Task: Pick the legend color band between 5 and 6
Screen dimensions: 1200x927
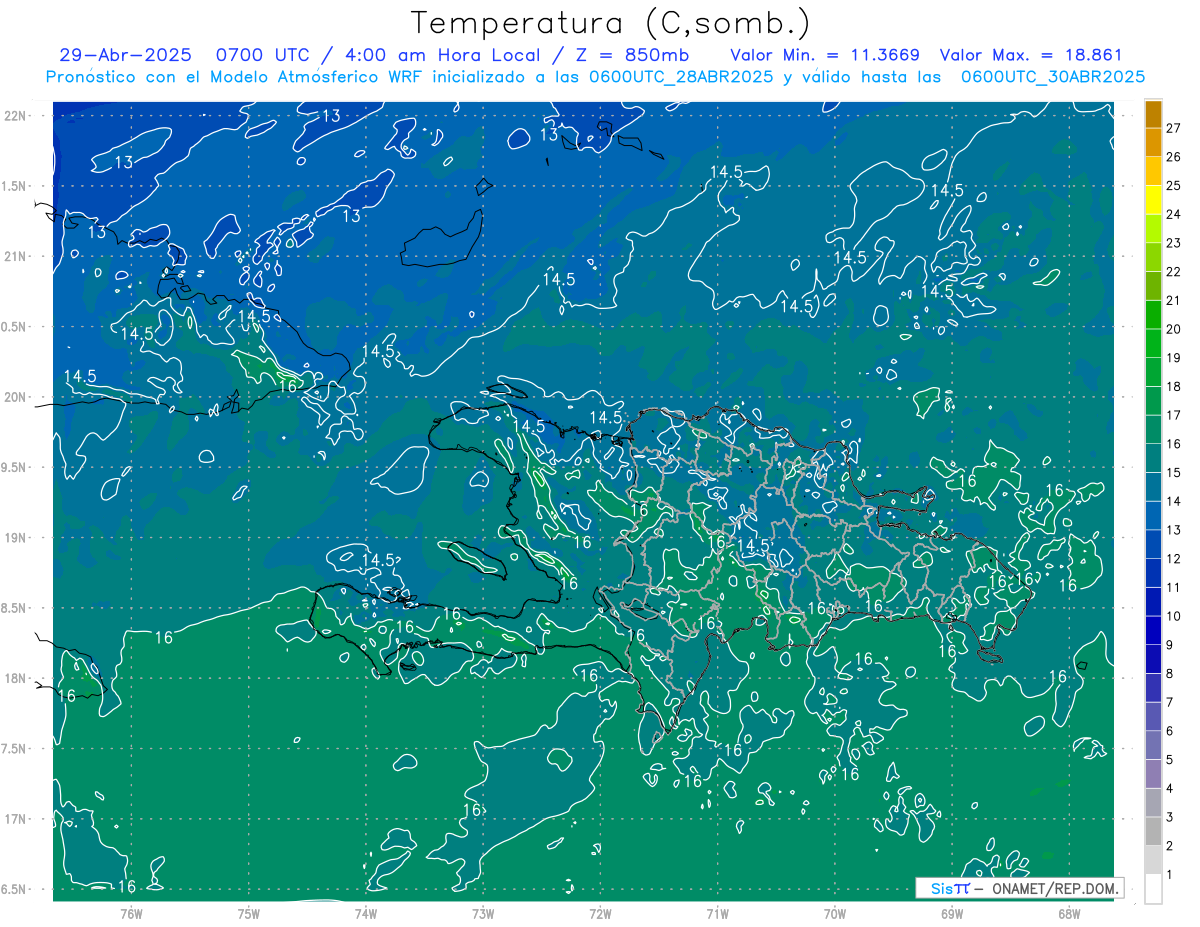Action: (1153, 746)
